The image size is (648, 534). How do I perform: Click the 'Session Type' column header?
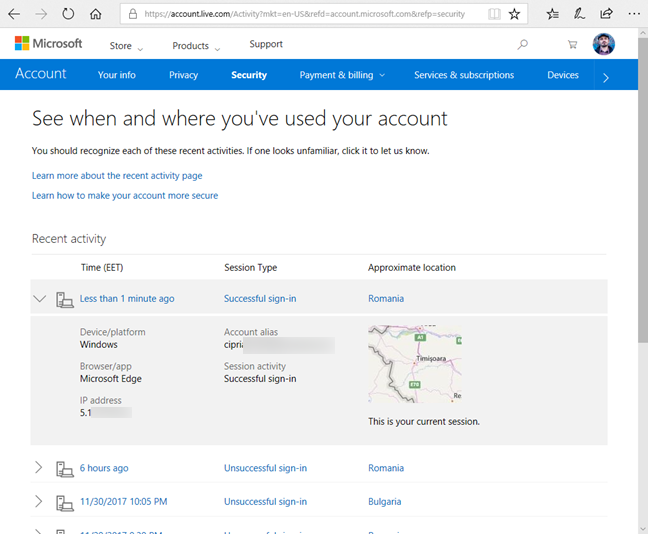pos(250,267)
